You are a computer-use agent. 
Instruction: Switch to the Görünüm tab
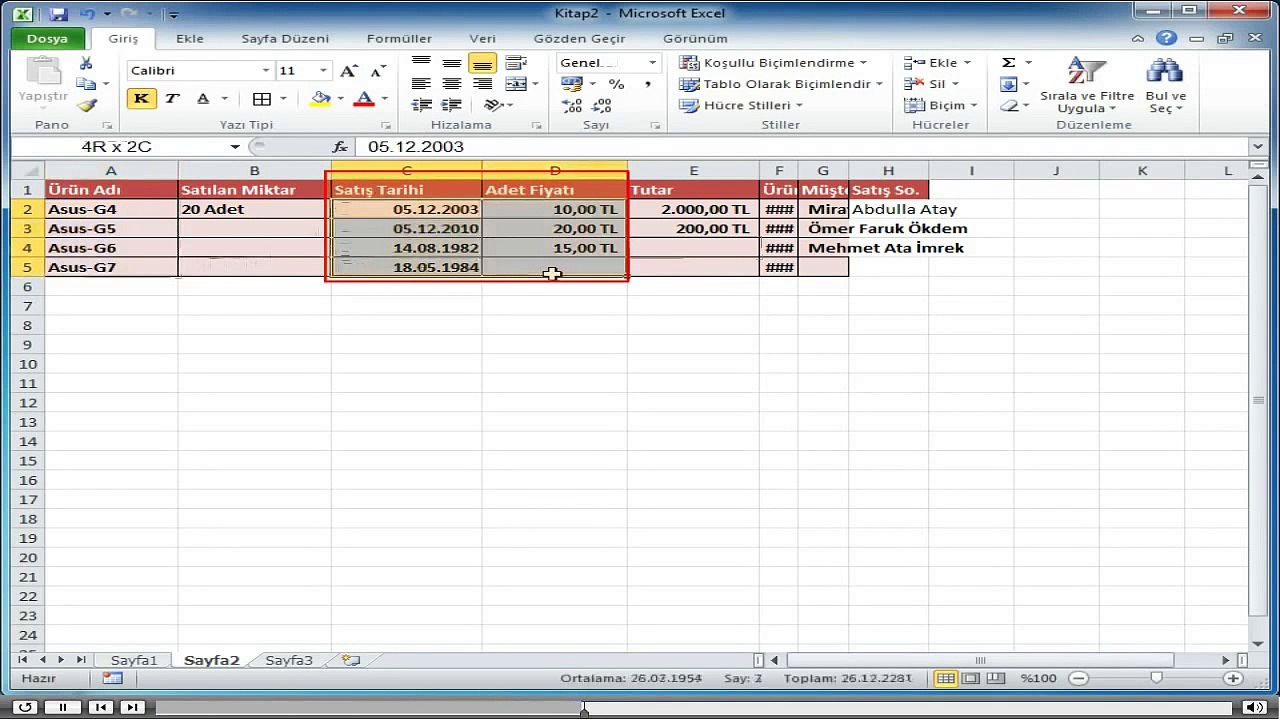point(695,39)
